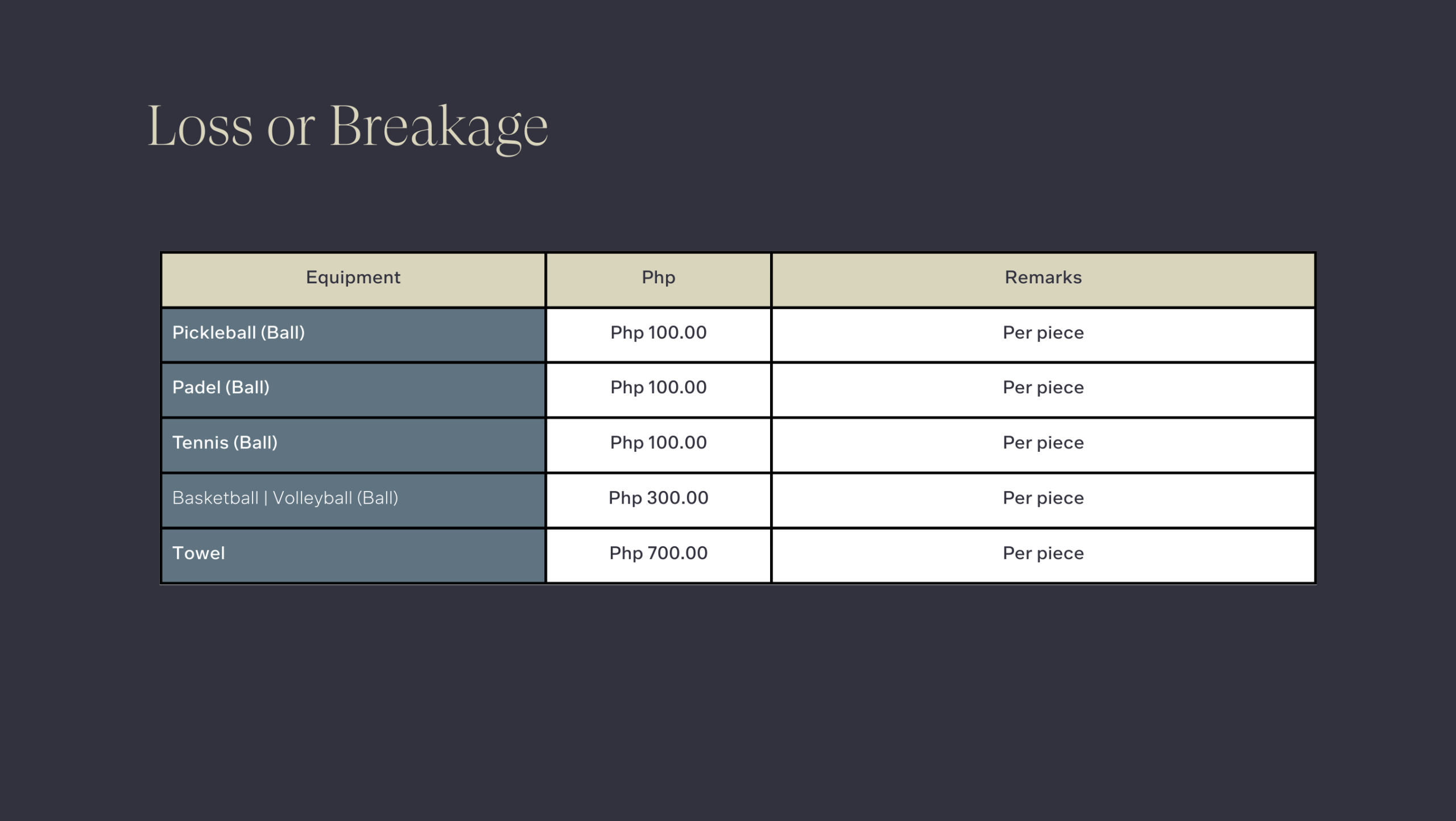This screenshot has height=821, width=1456.
Task: Select the Towel equipment cell
Action: click(198, 553)
